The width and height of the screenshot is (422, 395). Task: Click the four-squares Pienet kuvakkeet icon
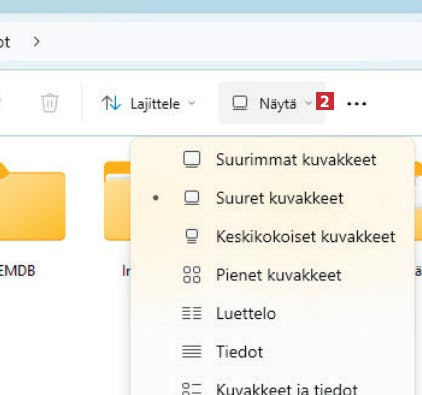tap(192, 275)
